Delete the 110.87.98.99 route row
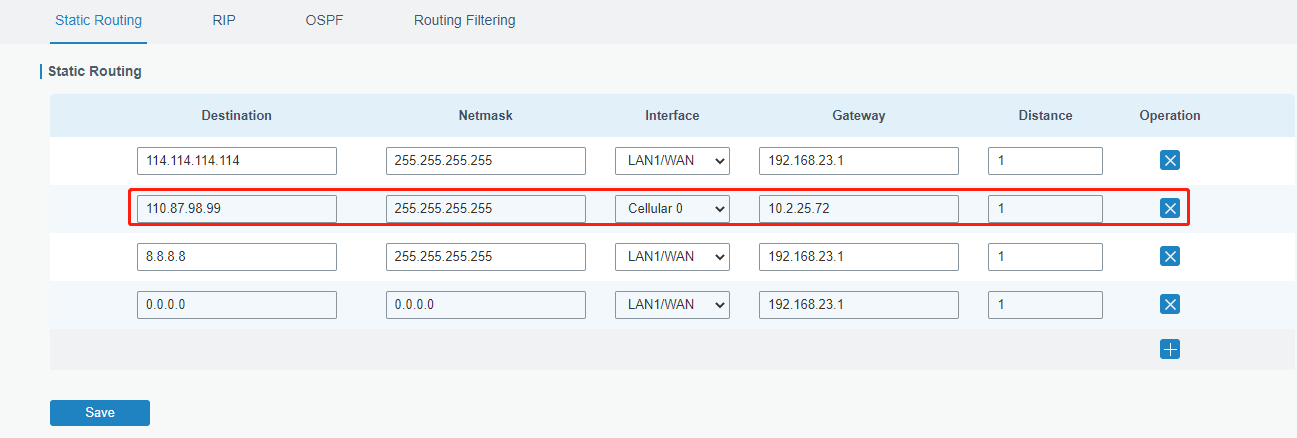This screenshot has width=1297, height=438. [1169, 208]
